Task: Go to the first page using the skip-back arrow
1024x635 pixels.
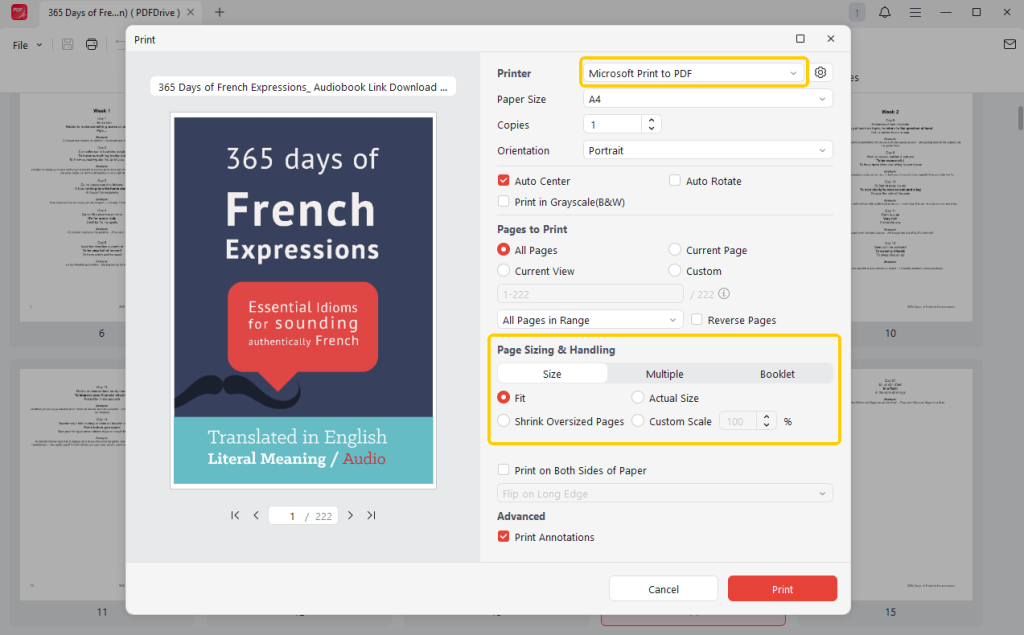Action: pos(235,515)
